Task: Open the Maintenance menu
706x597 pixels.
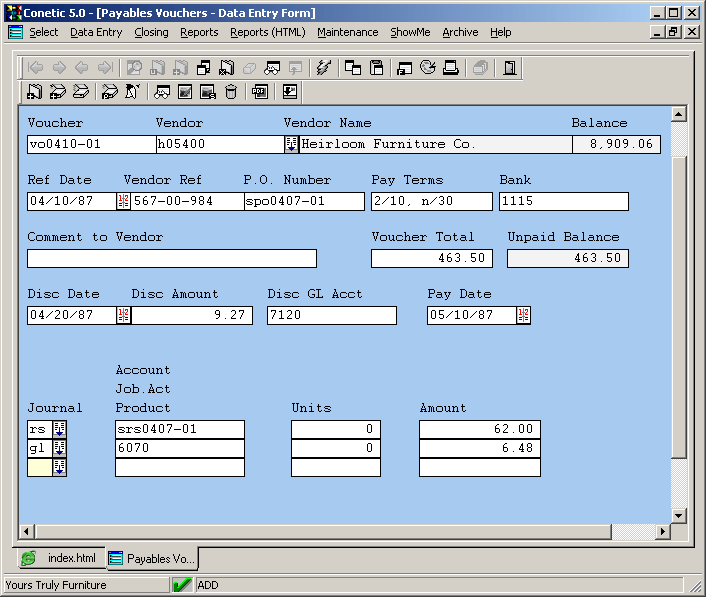Action: [347, 32]
